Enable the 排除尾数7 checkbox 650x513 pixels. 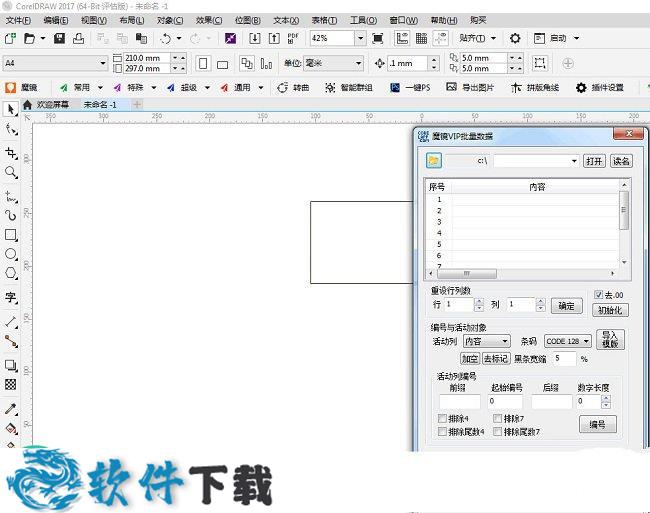click(x=497, y=432)
